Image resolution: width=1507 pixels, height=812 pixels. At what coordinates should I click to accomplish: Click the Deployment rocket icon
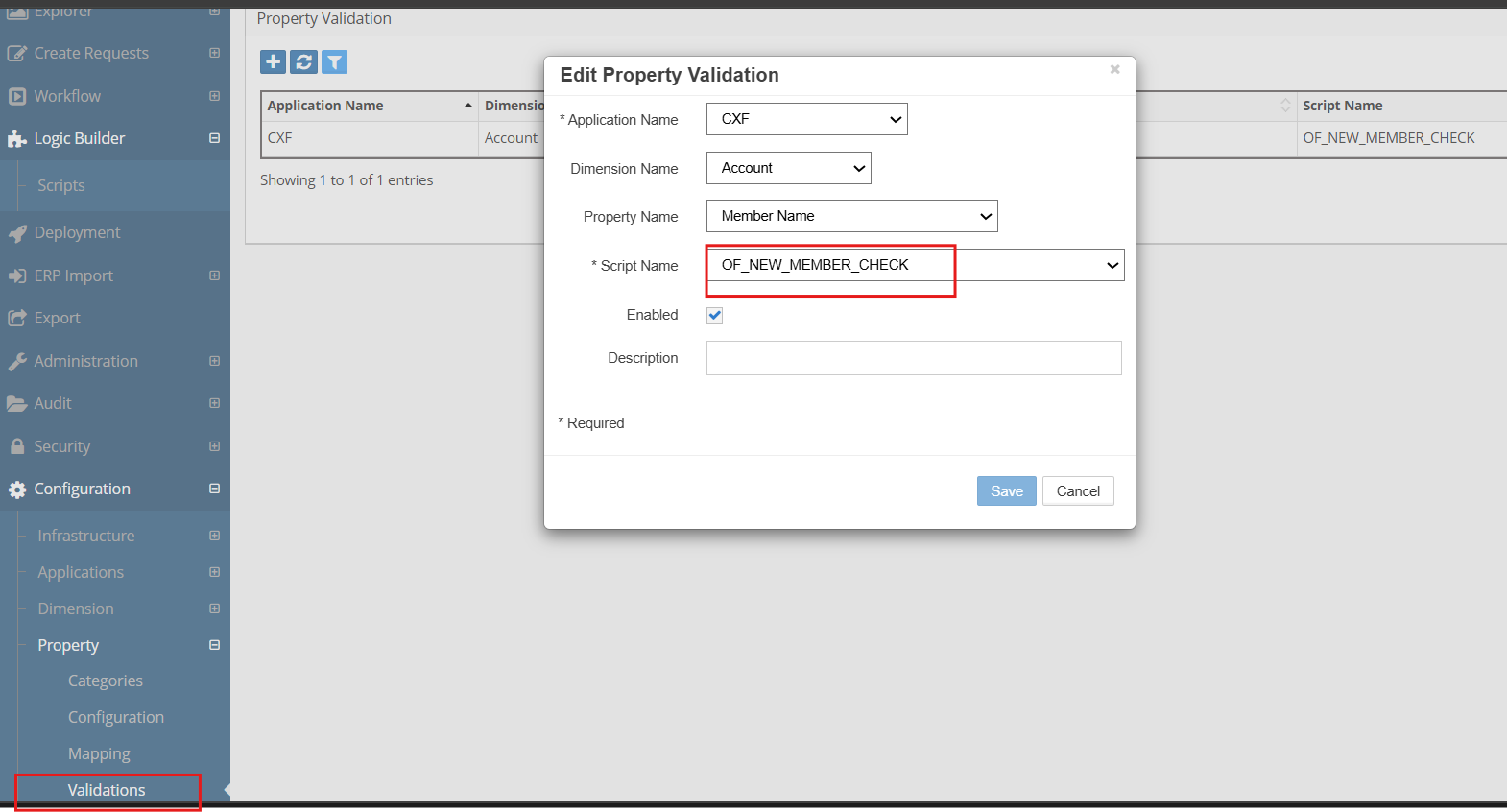[x=16, y=233]
